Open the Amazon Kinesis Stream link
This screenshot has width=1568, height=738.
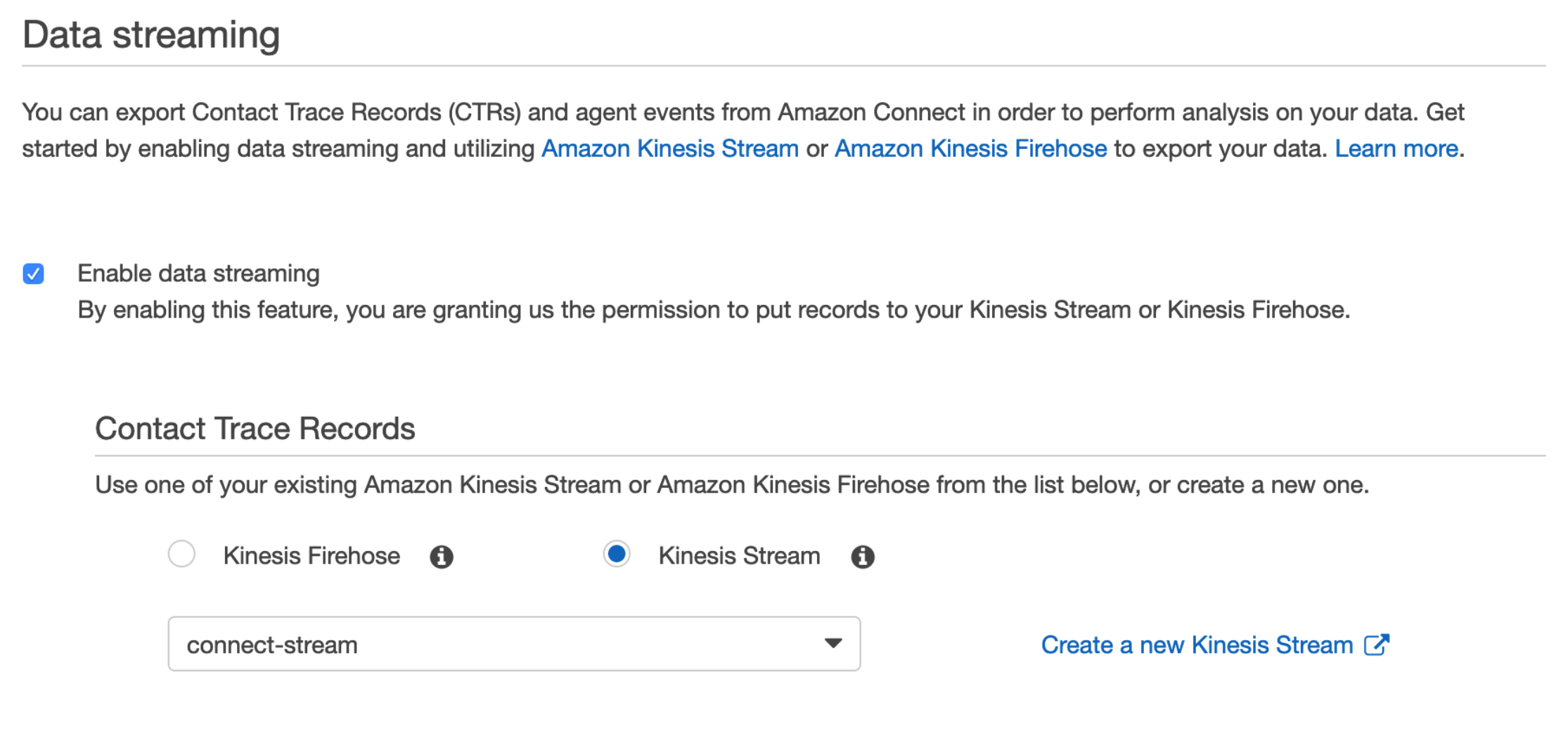point(669,148)
